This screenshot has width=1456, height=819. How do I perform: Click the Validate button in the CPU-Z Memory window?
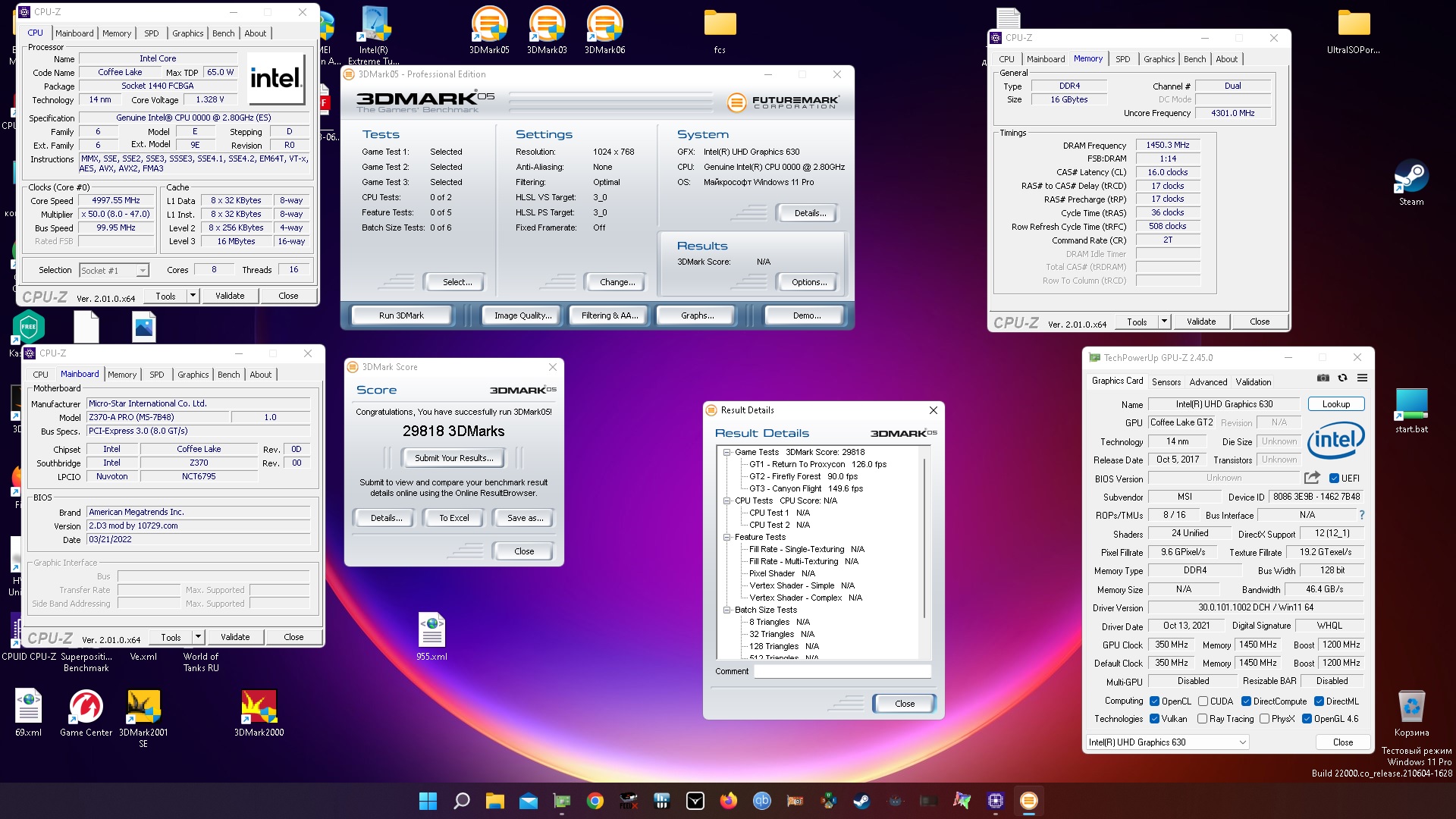click(x=1200, y=322)
